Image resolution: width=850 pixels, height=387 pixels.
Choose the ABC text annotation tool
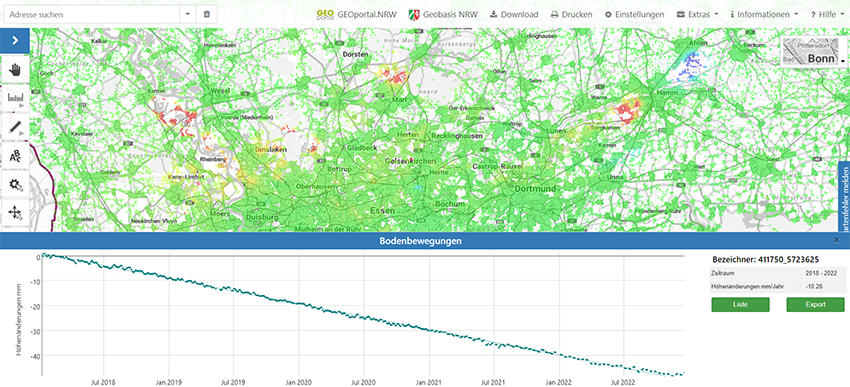[x=15, y=156]
